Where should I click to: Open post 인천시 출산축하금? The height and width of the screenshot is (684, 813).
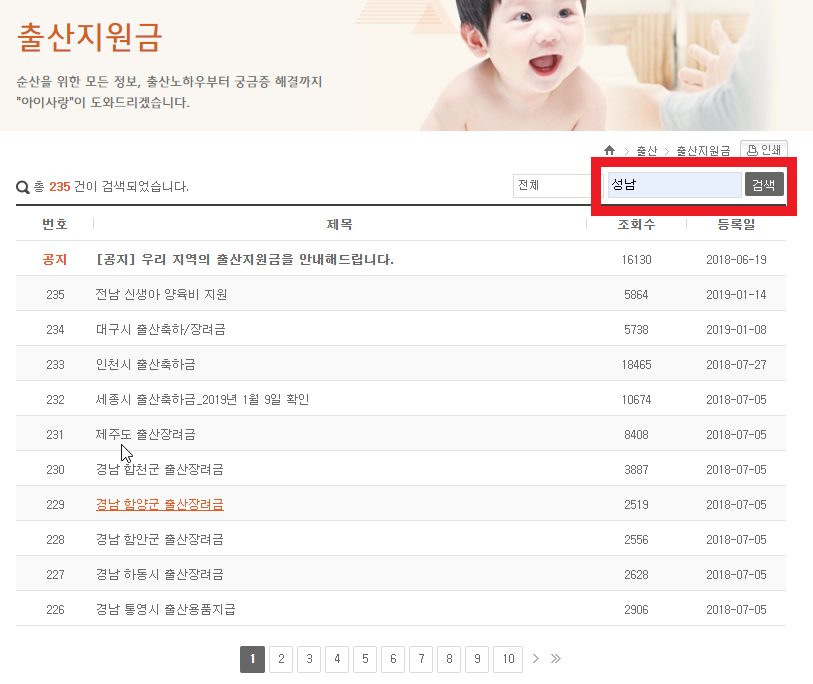(x=145, y=365)
